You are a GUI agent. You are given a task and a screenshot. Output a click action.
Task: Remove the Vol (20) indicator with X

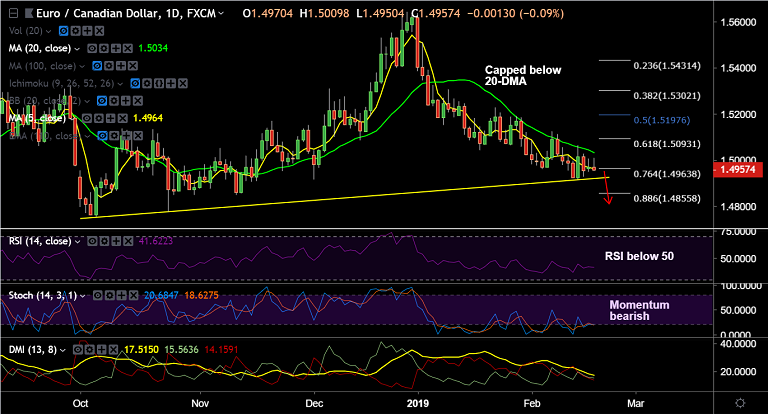[99, 31]
